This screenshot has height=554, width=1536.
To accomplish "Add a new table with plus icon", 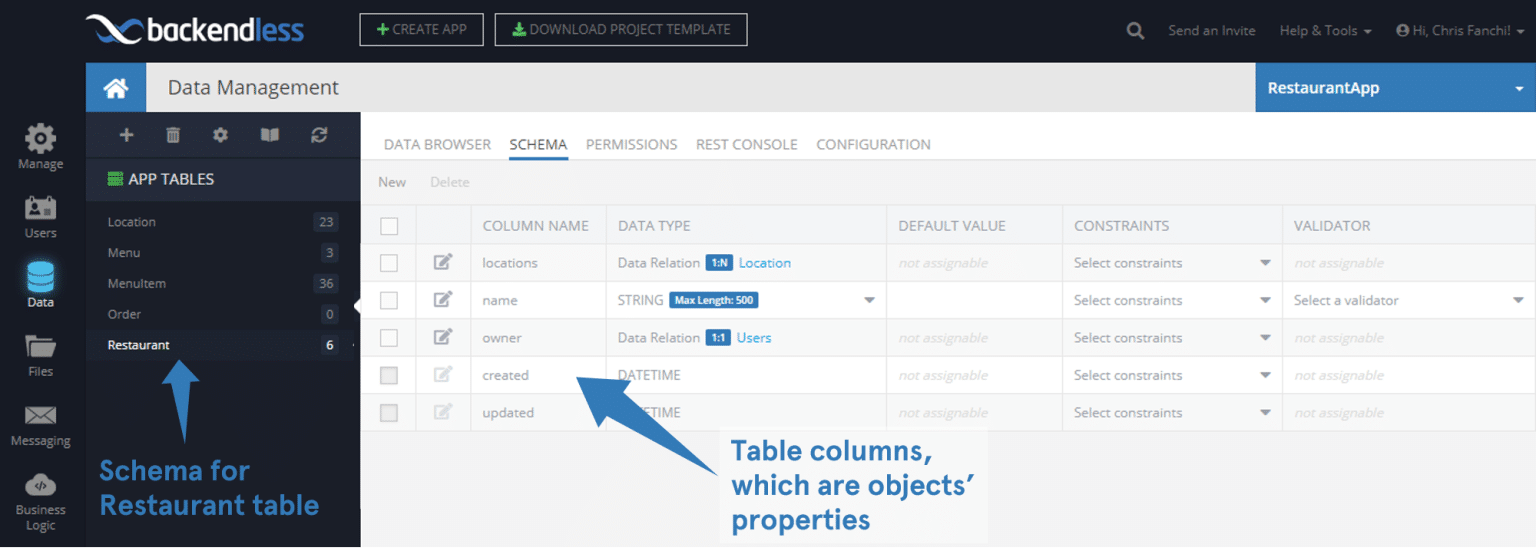I will point(126,135).
